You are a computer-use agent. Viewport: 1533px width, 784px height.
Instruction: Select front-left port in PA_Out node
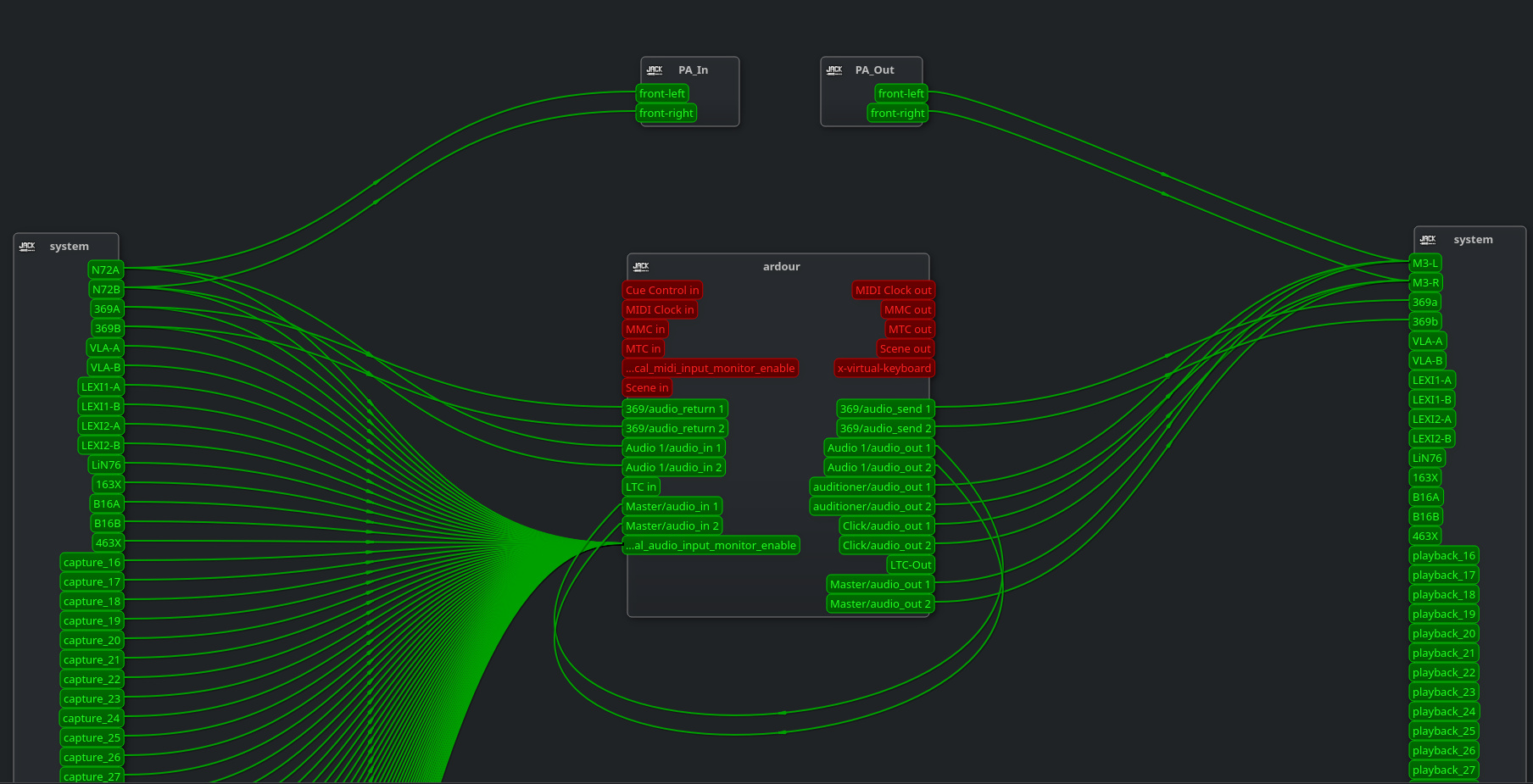[901, 94]
